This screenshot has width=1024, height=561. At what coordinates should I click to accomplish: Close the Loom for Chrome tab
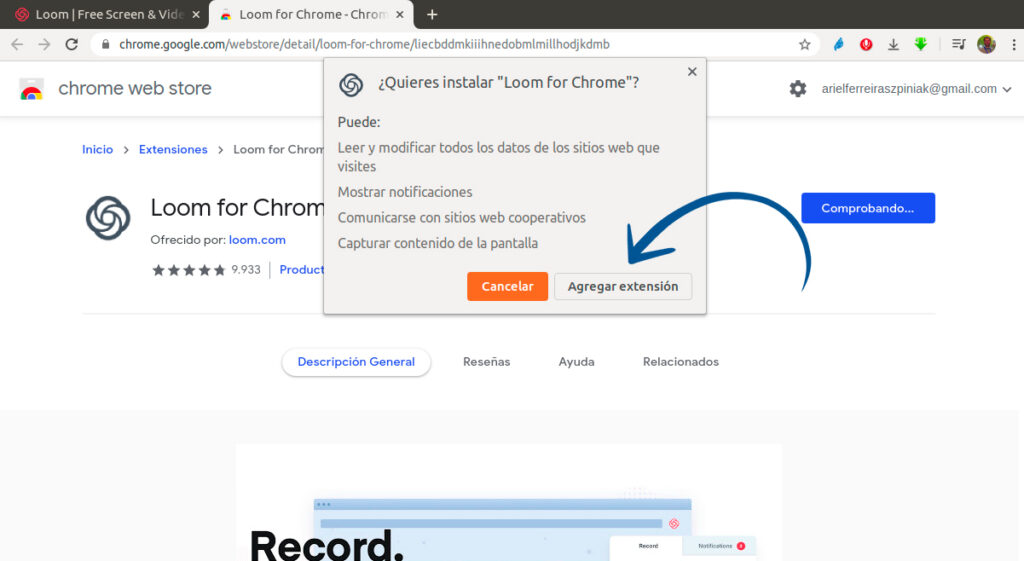click(x=400, y=14)
